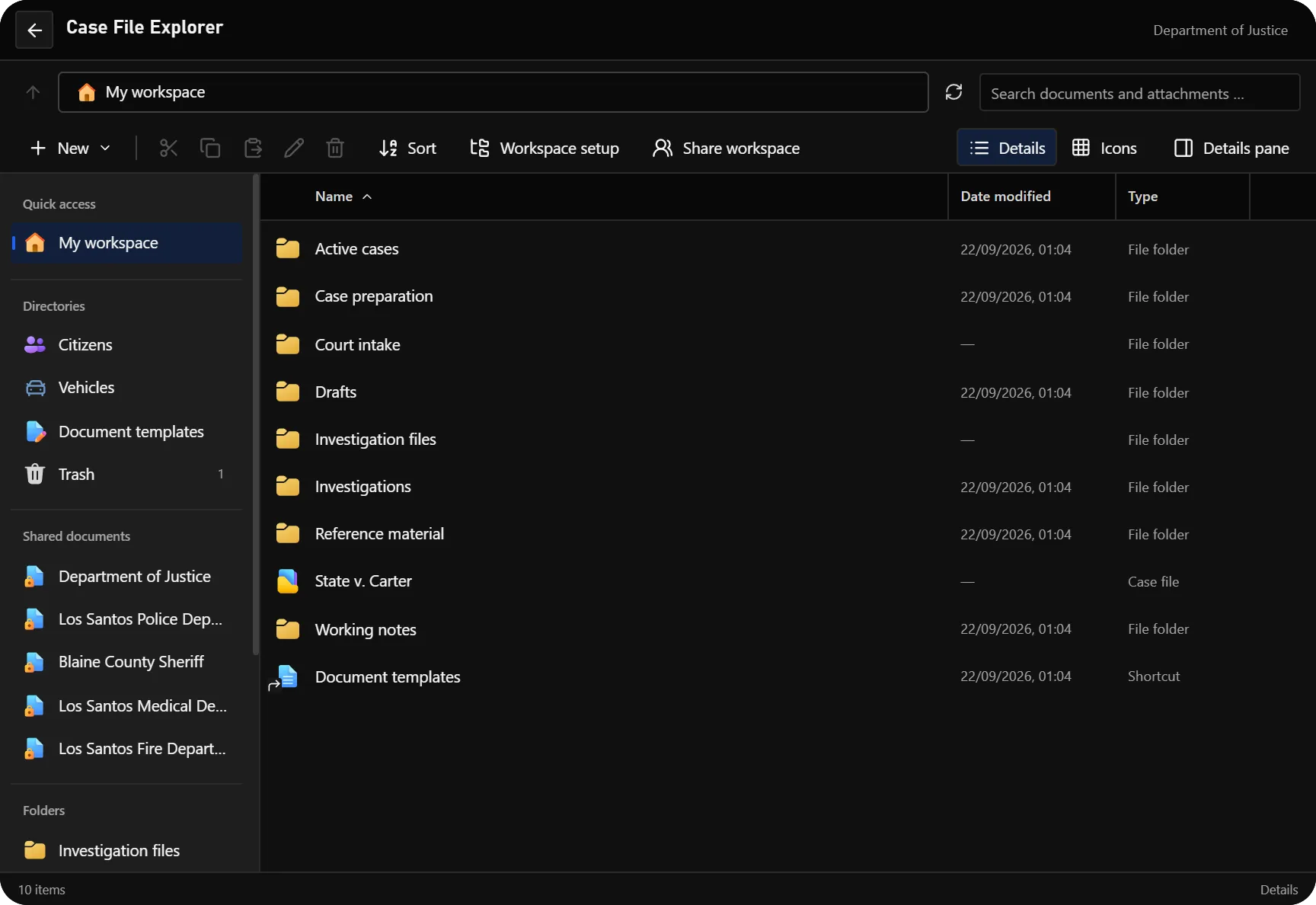Click Case file type cell

pos(1153,582)
